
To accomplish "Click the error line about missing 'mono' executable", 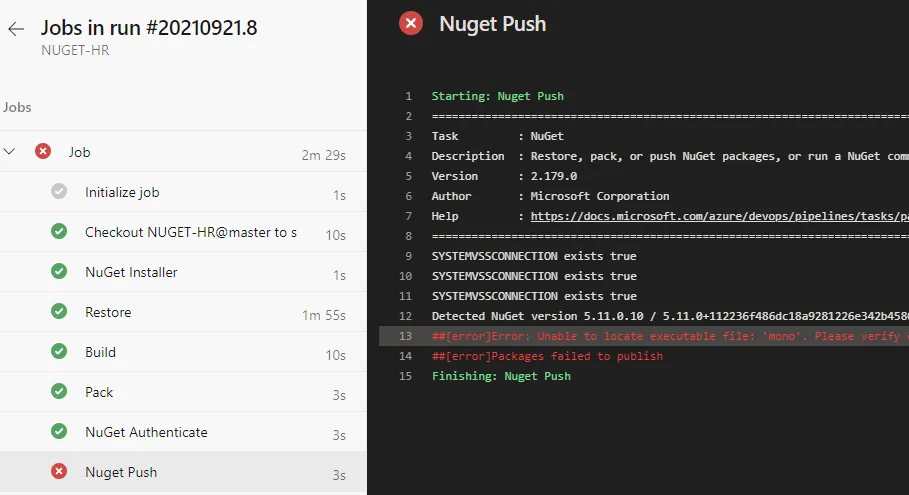I will (670, 336).
